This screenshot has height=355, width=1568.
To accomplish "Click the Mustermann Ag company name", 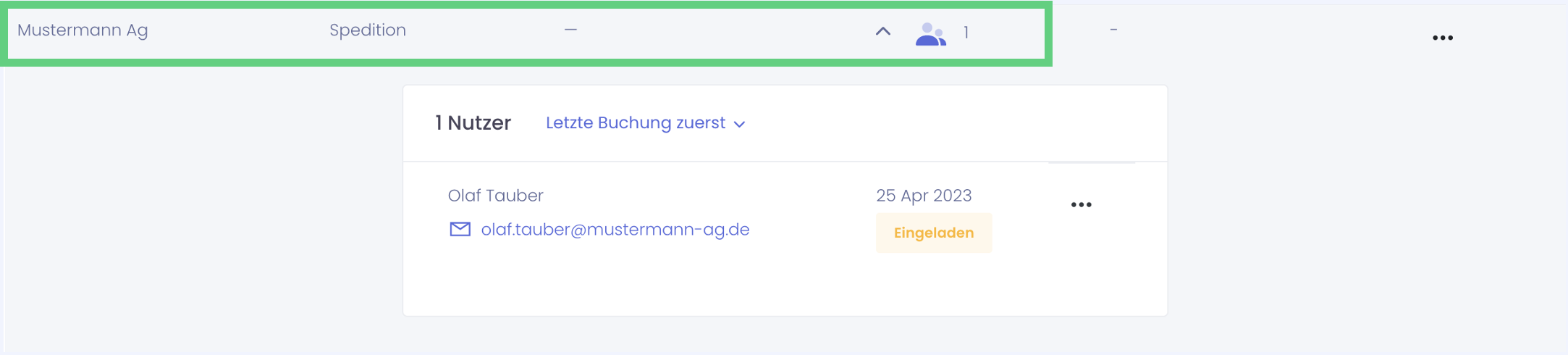I will pyautogui.click(x=83, y=30).
